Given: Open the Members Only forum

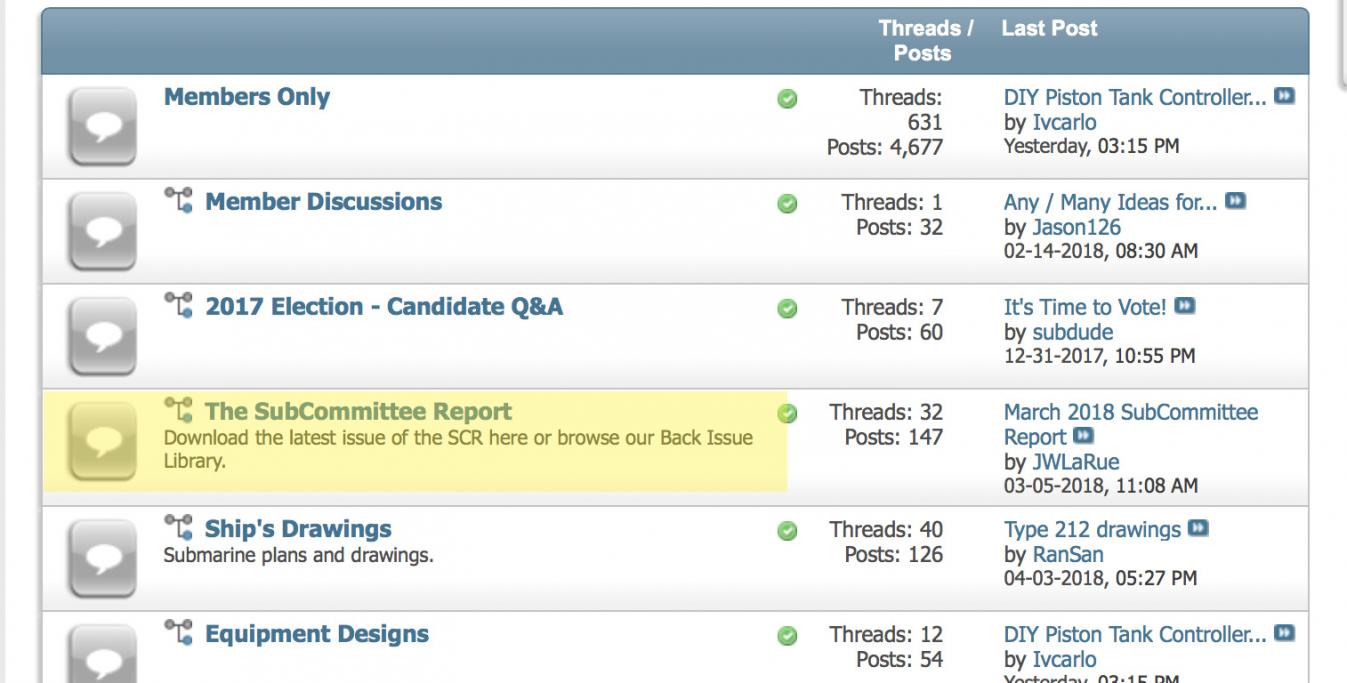Looking at the screenshot, I should (246, 97).
